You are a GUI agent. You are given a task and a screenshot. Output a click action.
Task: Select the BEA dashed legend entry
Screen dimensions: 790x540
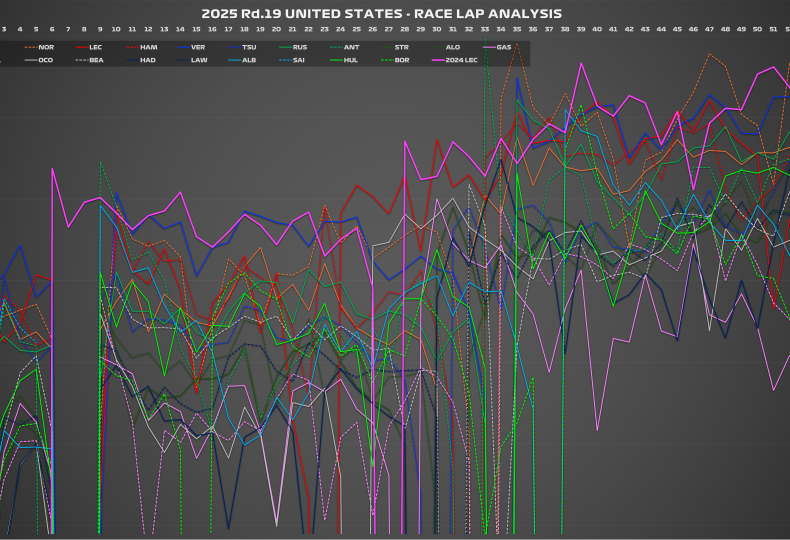pos(96,60)
